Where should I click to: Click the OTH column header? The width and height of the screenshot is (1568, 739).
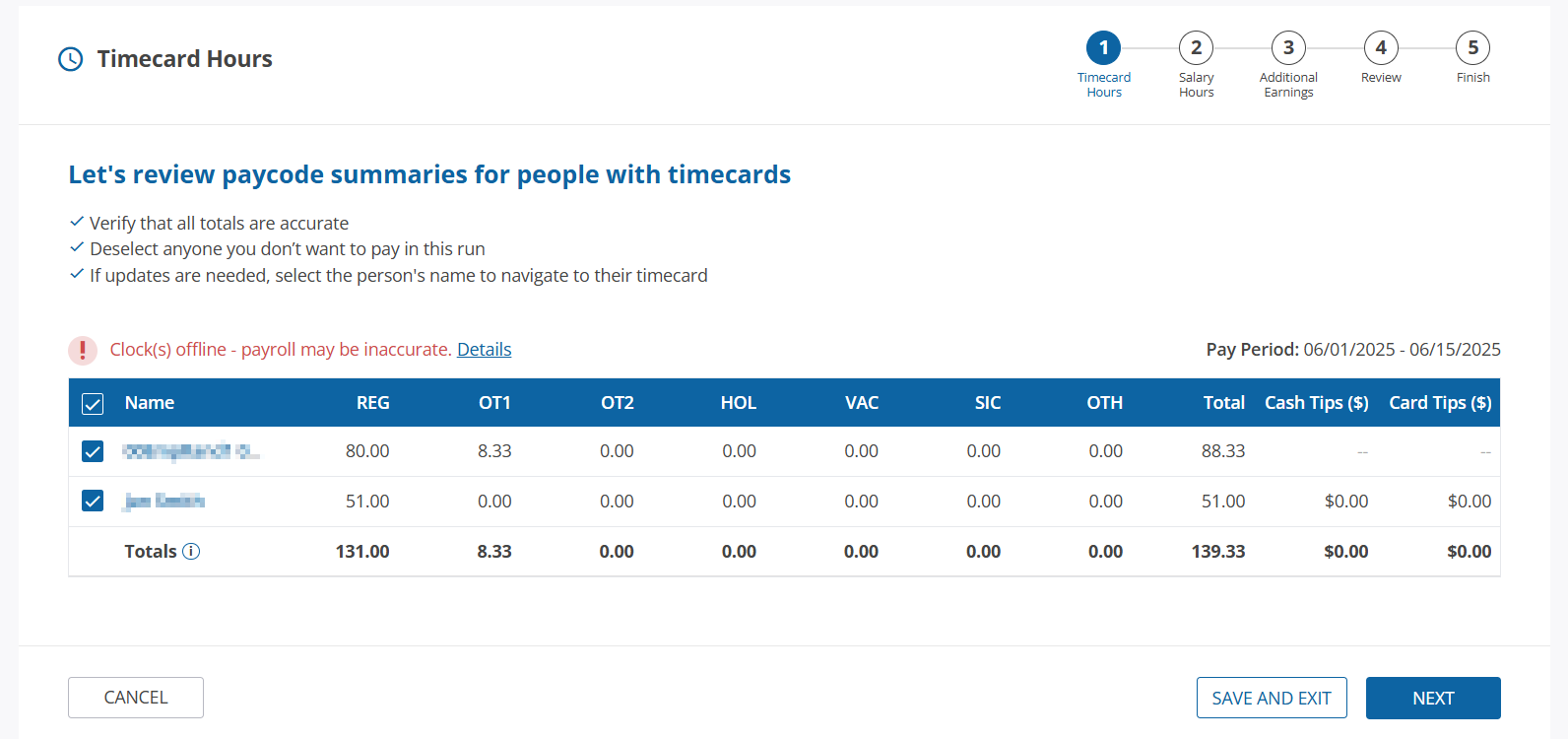point(1105,403)
